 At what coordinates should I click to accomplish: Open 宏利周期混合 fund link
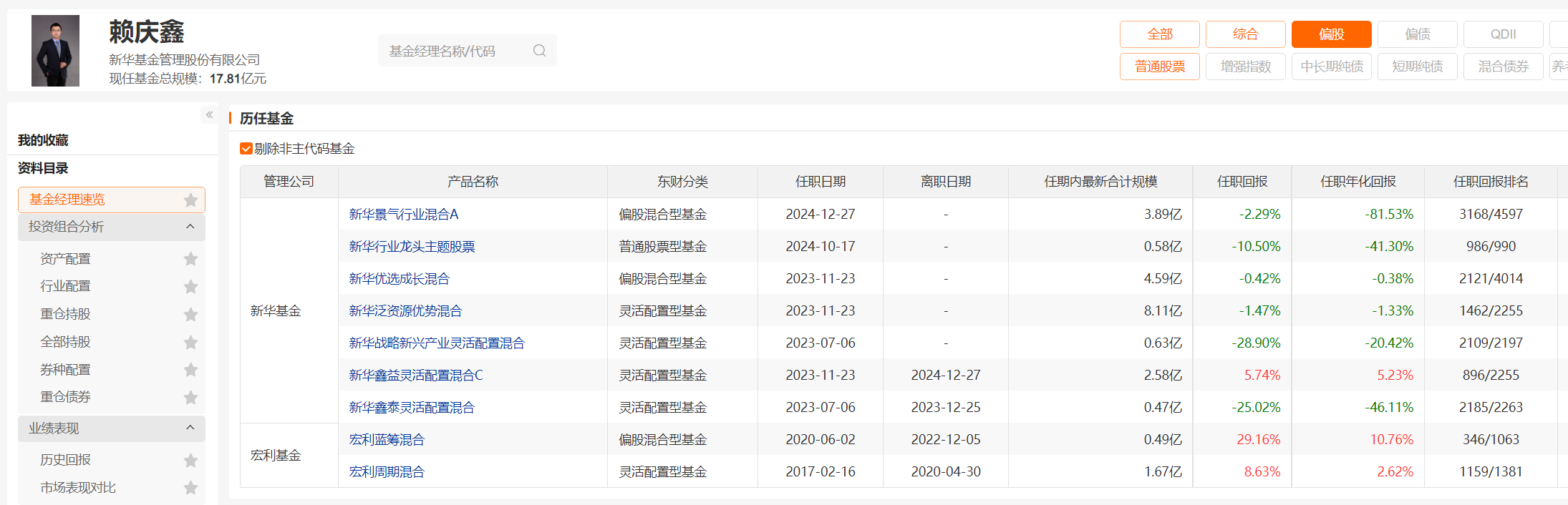pyautogui.click(x=387, y=471)
